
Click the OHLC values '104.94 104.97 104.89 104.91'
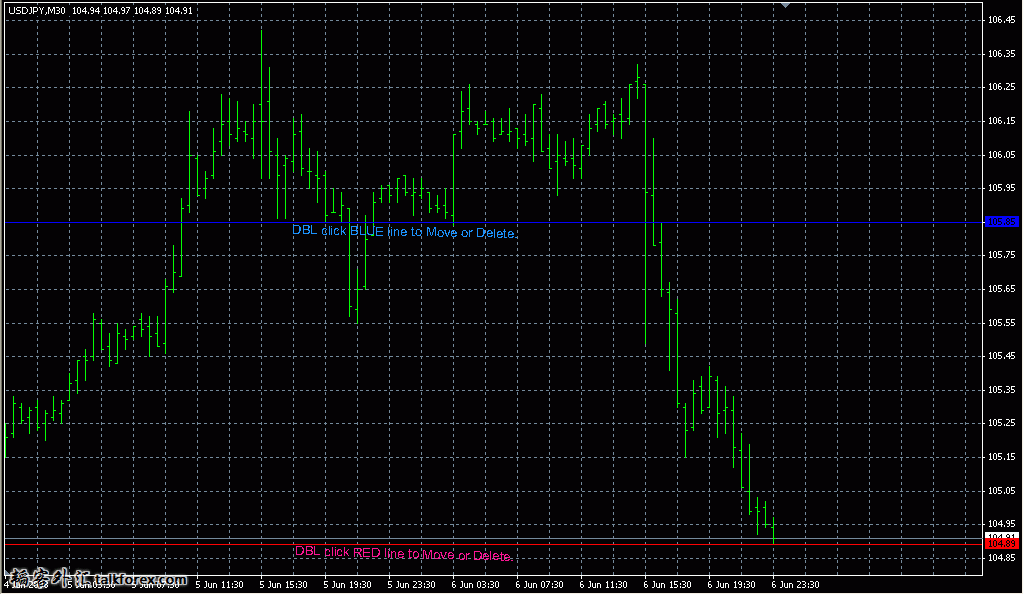pos(132,10)
